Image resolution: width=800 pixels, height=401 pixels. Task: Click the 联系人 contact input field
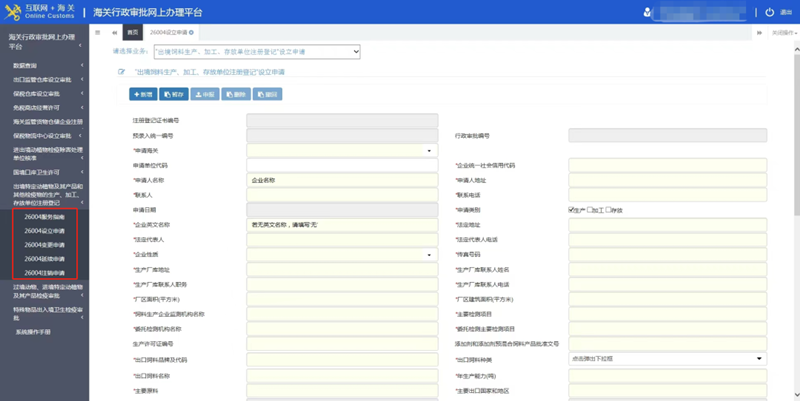coord(342,195)
